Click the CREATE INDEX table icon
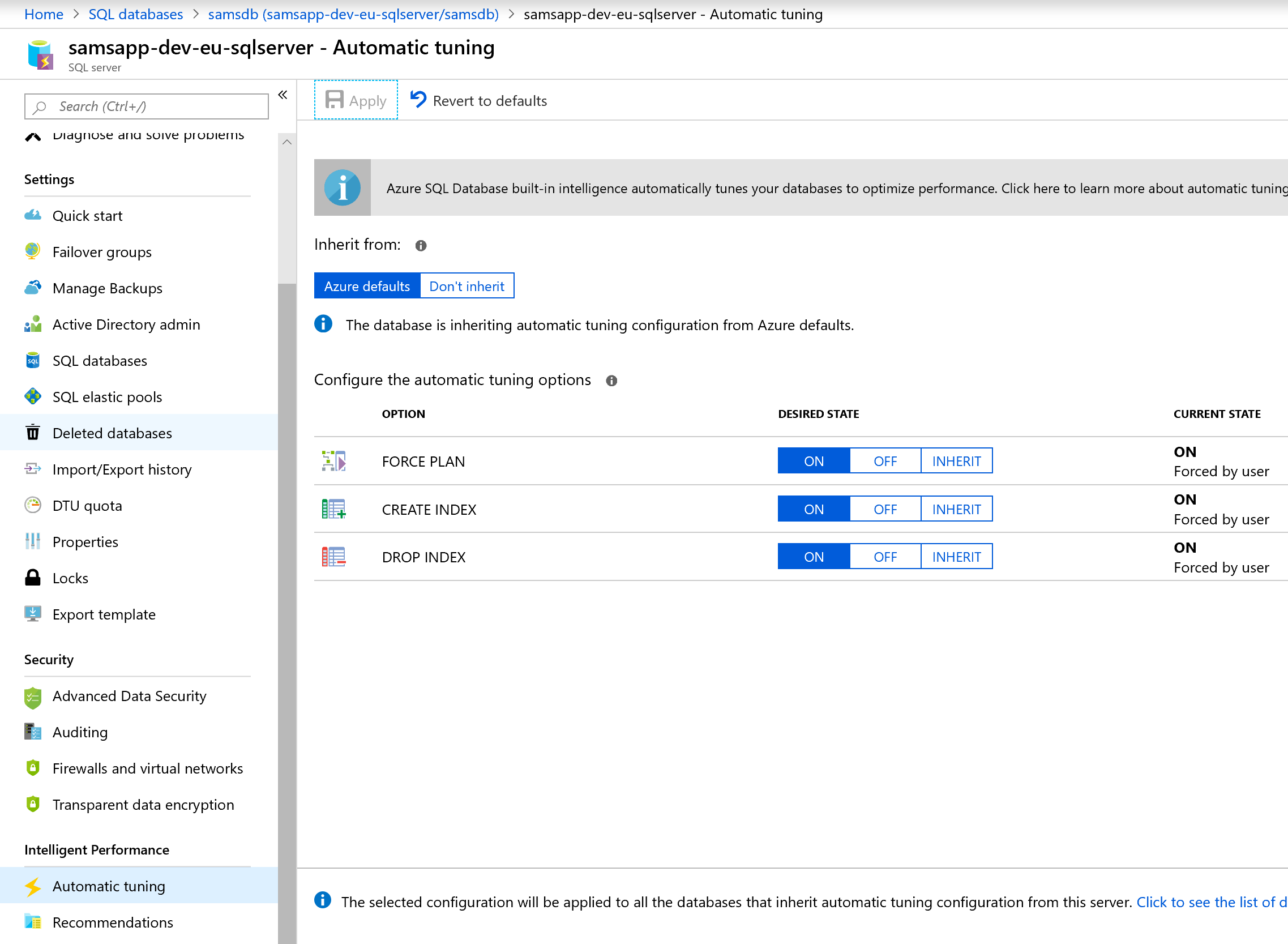Image resolution: width=1288 pixels, height=944 pixels. click(x=333, y=509)
